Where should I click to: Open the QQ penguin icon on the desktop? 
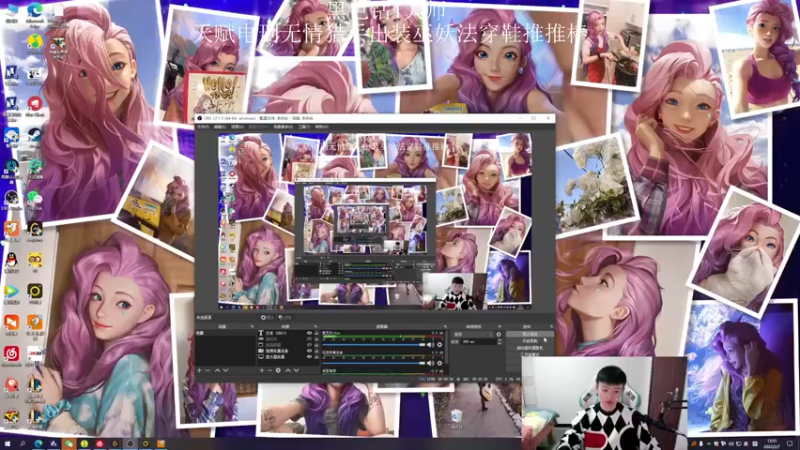pos(11,260)
